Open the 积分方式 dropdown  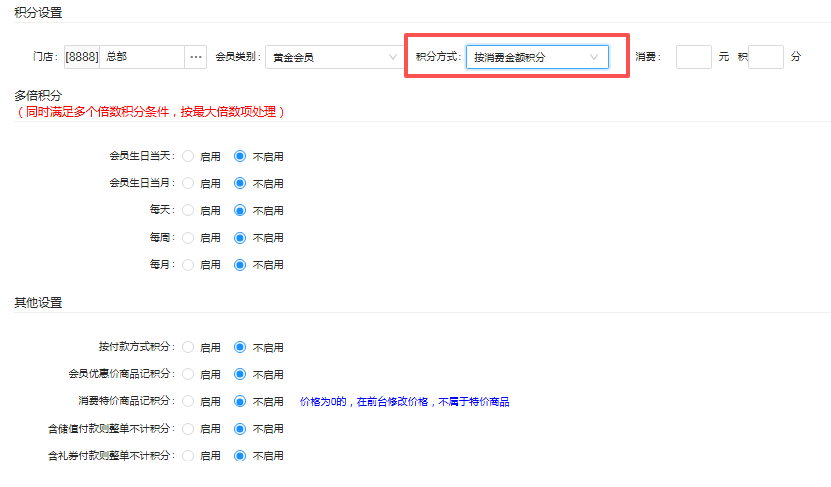537,57
